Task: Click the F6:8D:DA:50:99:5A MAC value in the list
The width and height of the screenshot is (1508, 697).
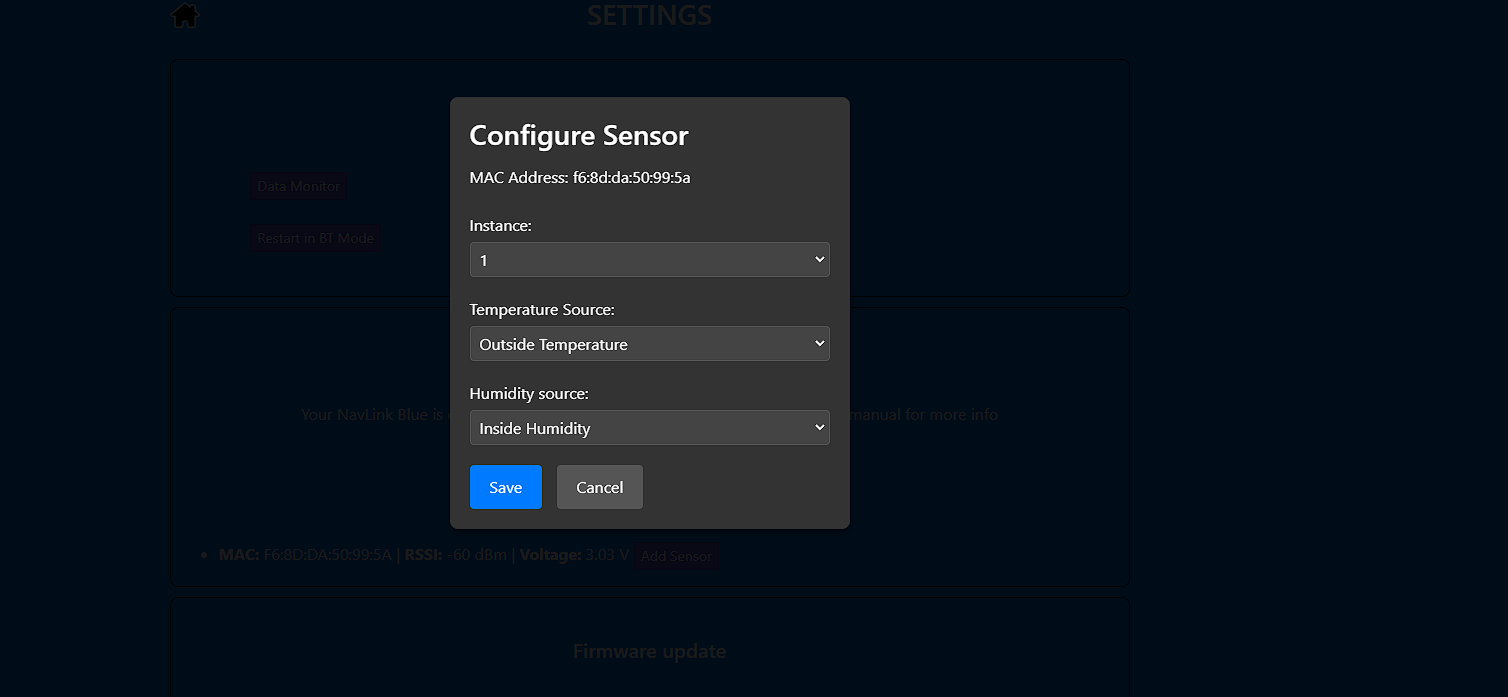Action: [x=327, y=555]
